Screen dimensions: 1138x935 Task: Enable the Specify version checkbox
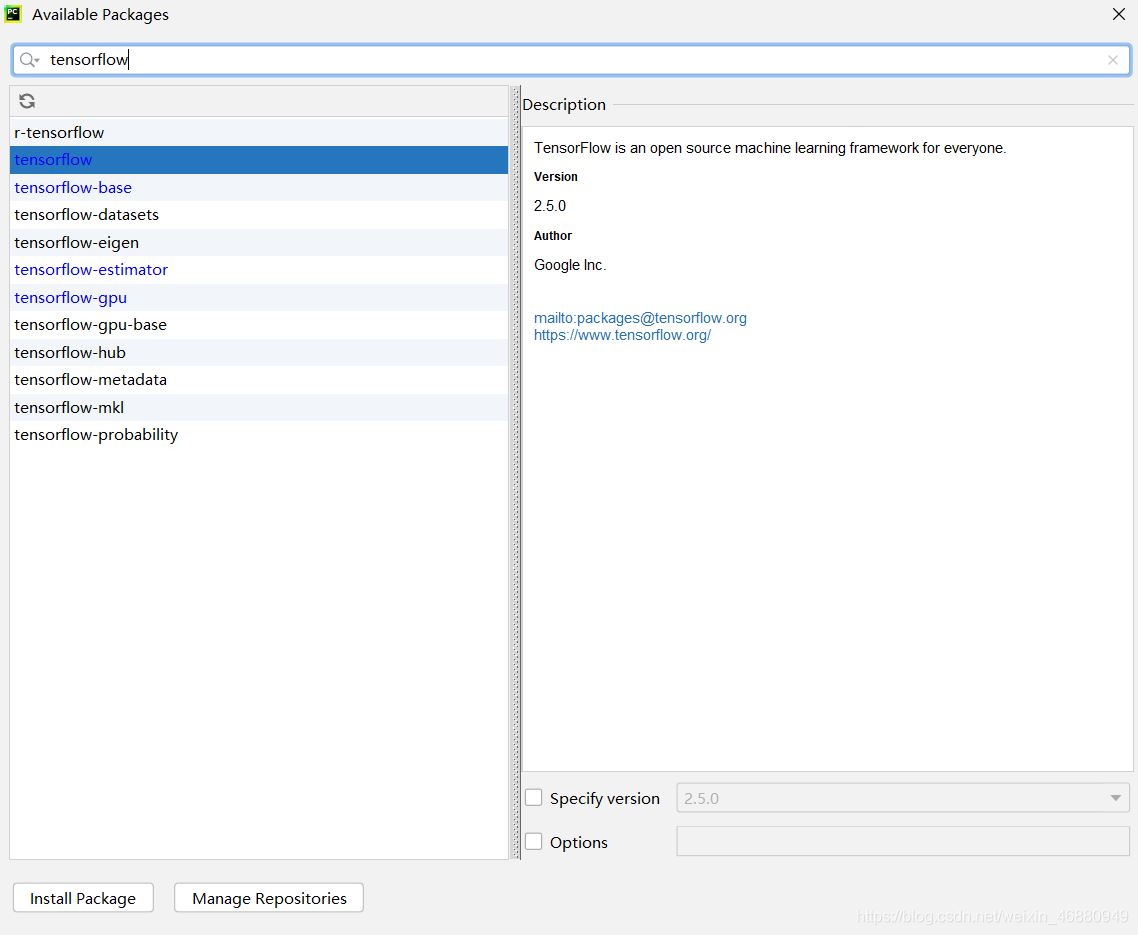[x=534, y=798]
